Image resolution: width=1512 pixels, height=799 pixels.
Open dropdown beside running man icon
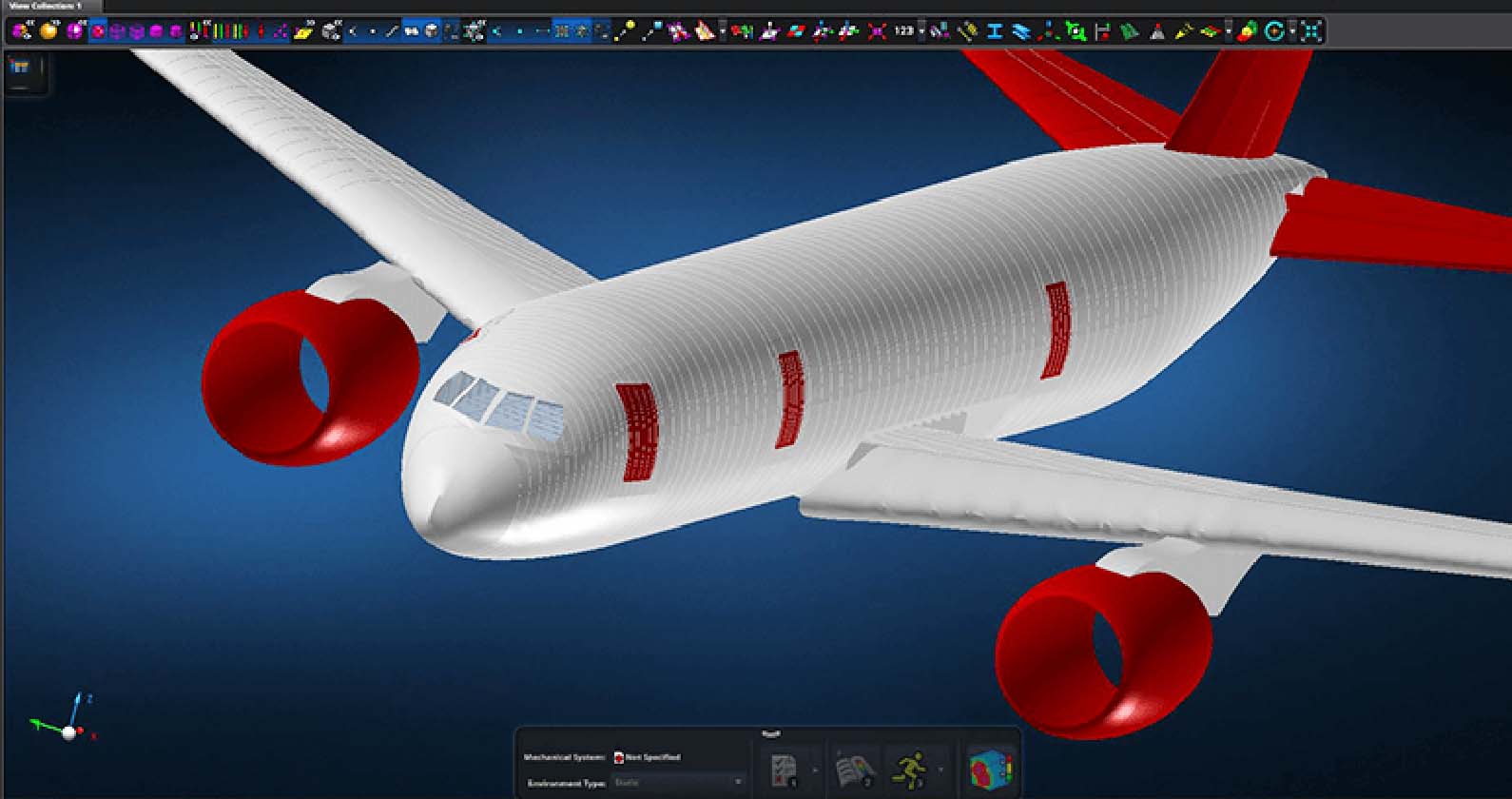[940, 769]
